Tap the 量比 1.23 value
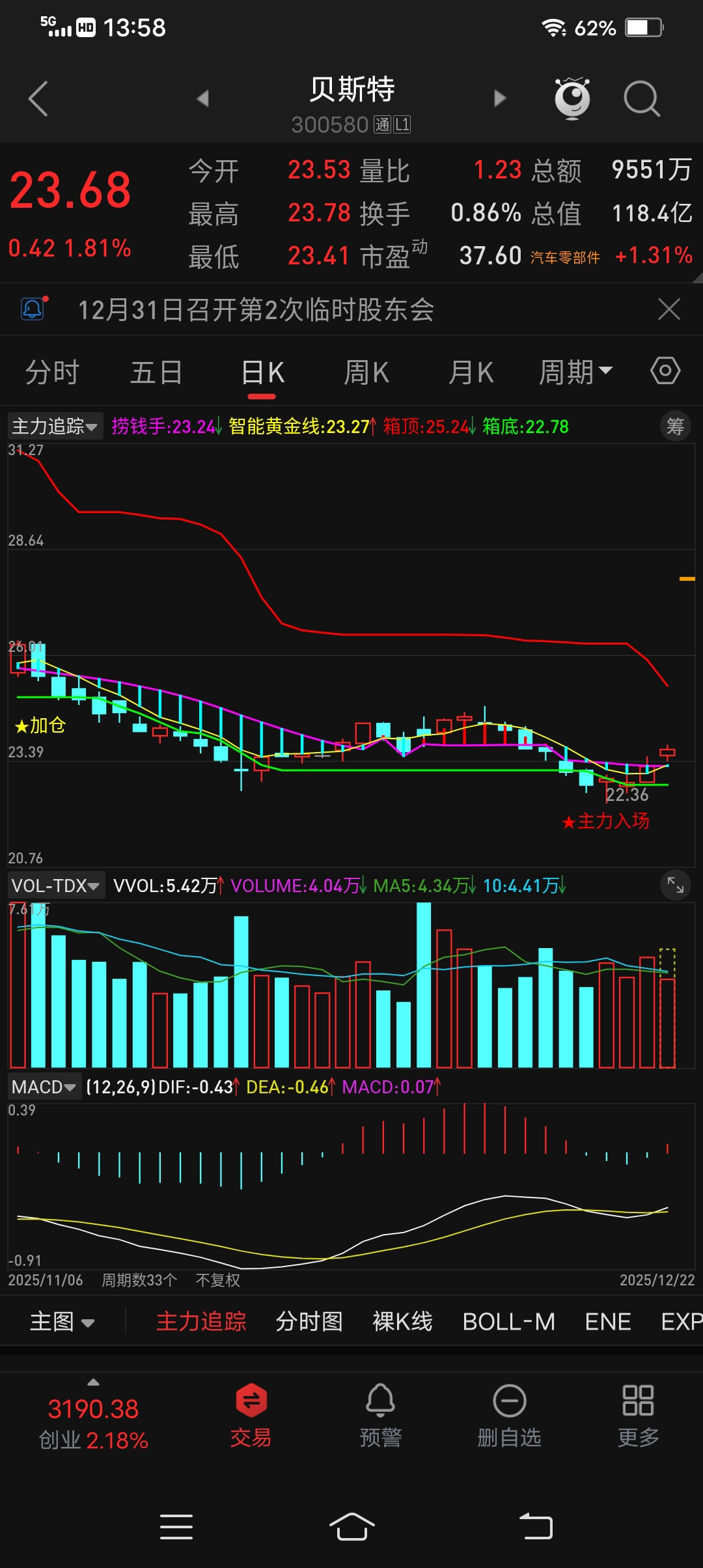Screen dimensions: 703x1568 click(441, 171)
